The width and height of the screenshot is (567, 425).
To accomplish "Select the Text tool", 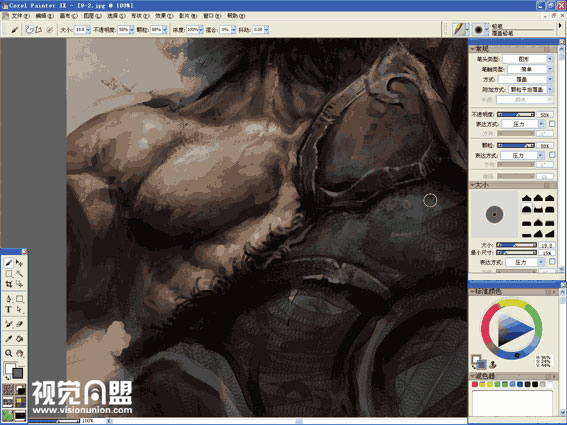I will tap(9, 310).
